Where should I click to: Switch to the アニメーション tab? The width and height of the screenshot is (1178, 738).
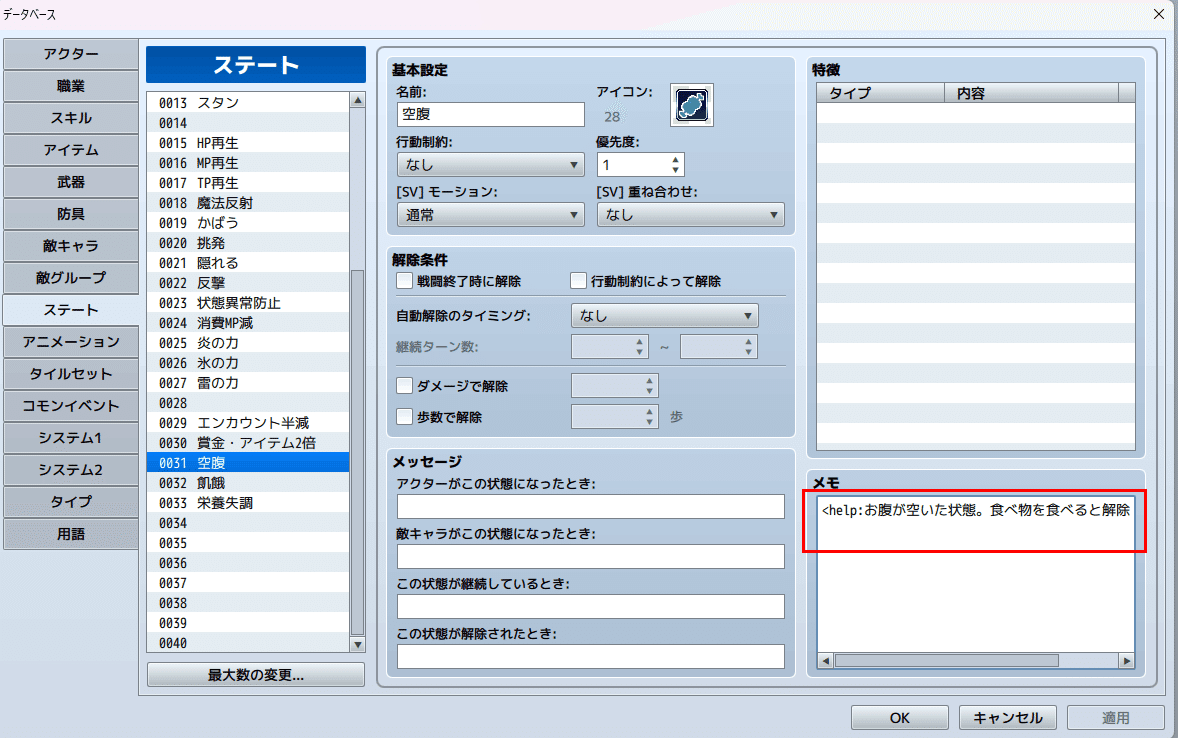[x=71, y=342]
